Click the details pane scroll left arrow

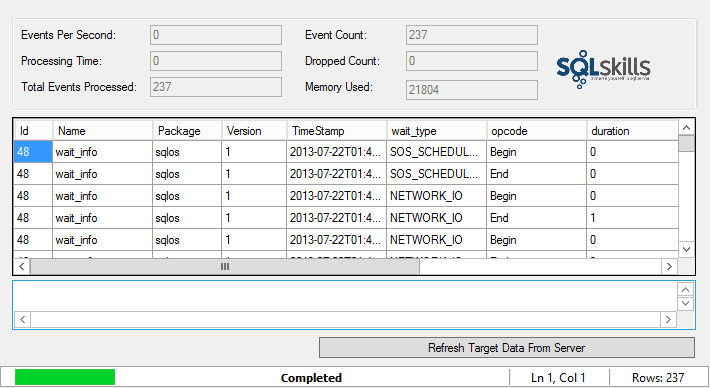coord(23,319)
